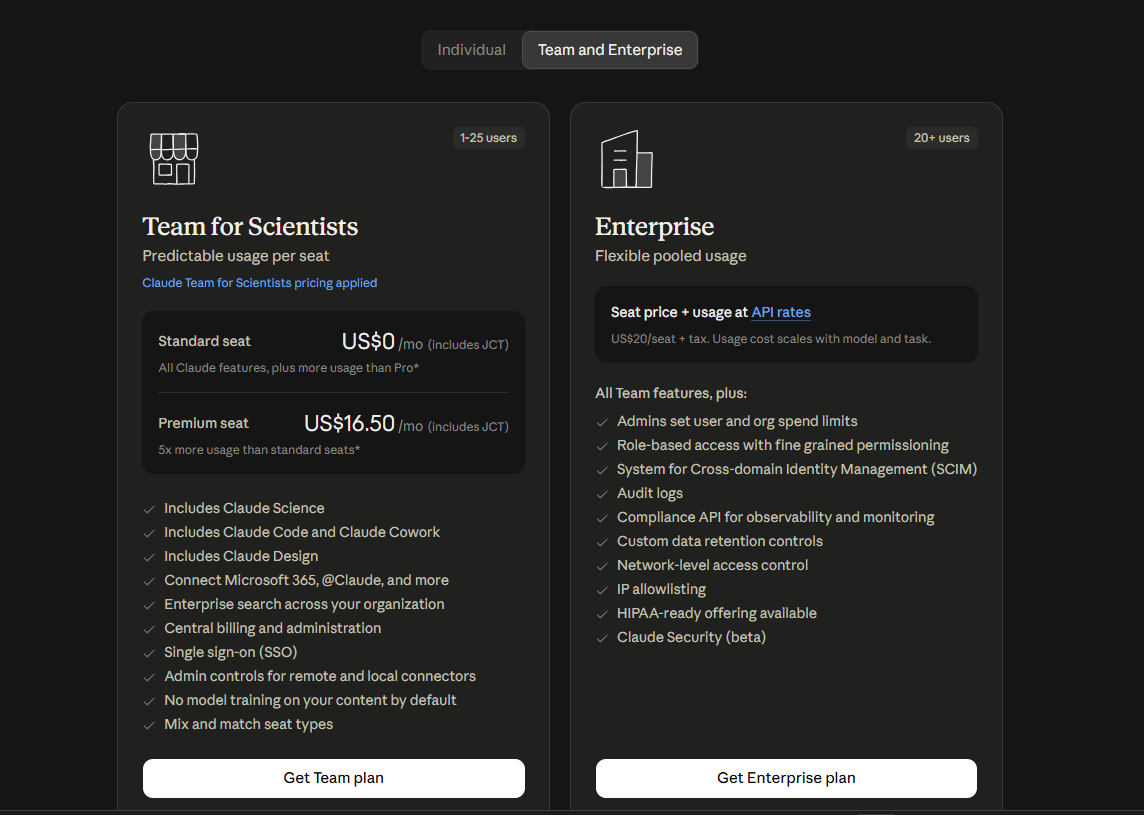Click the US$20/seat + tax usage note
The height and width of the screenshot is (815, 1144).
(x=770, y=339)
